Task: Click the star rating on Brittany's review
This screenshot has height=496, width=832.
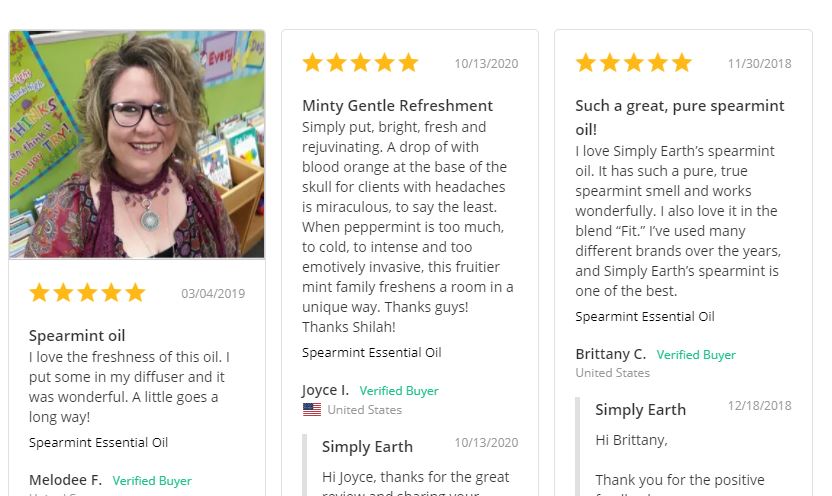Action: [634, 63]
